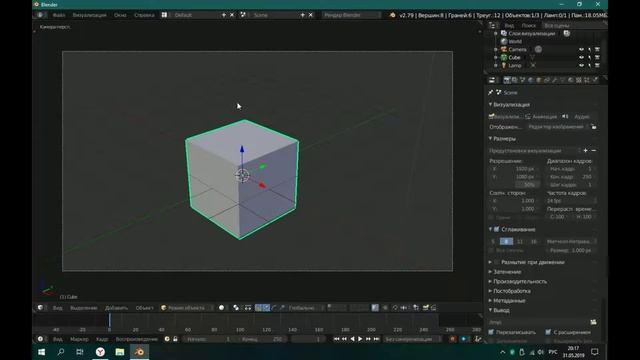Click the end frame 250 field in timeline
The width and height of the screenshot is (640, 360).
tap(261, 339)
